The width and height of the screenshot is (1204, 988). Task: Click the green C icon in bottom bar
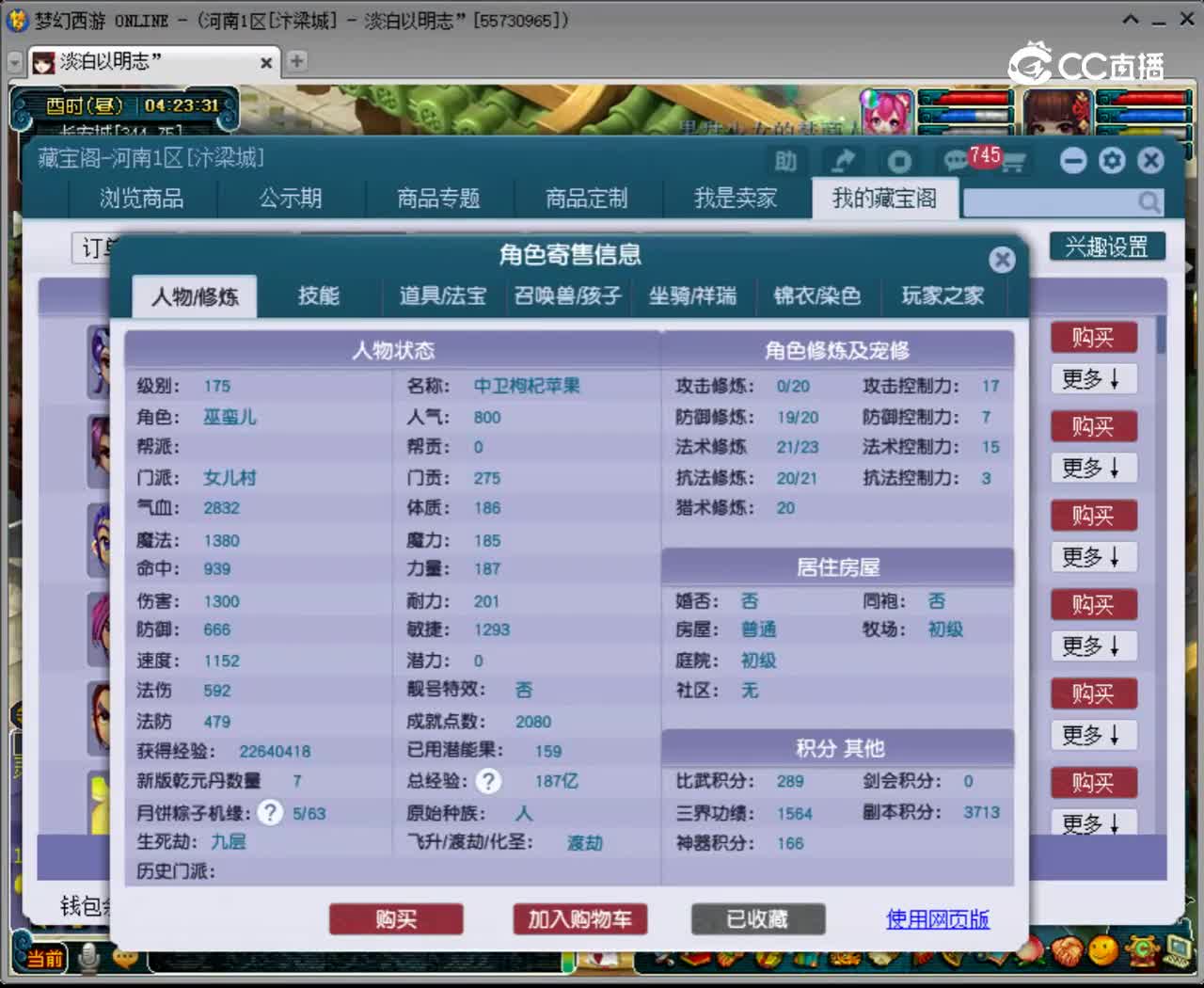point(1142,950)
